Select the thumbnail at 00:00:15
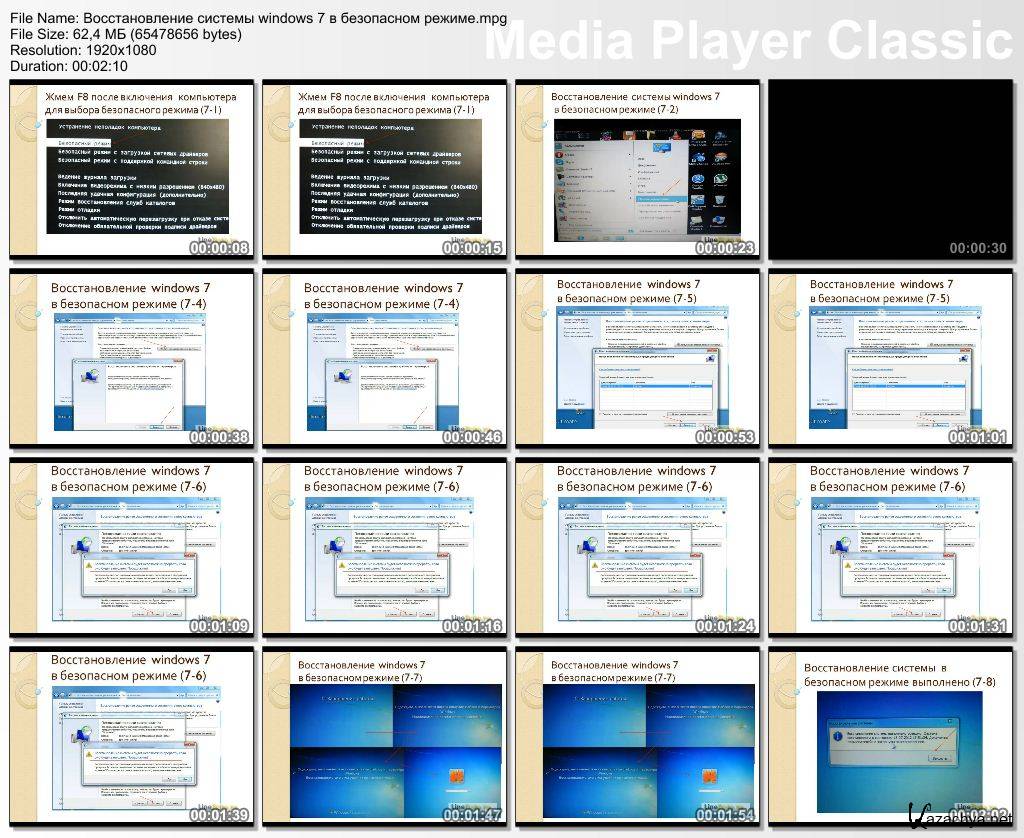Image resolution: width=1024 pixels, height=838 pixels. pyautogui.click(x=385, y=171)
